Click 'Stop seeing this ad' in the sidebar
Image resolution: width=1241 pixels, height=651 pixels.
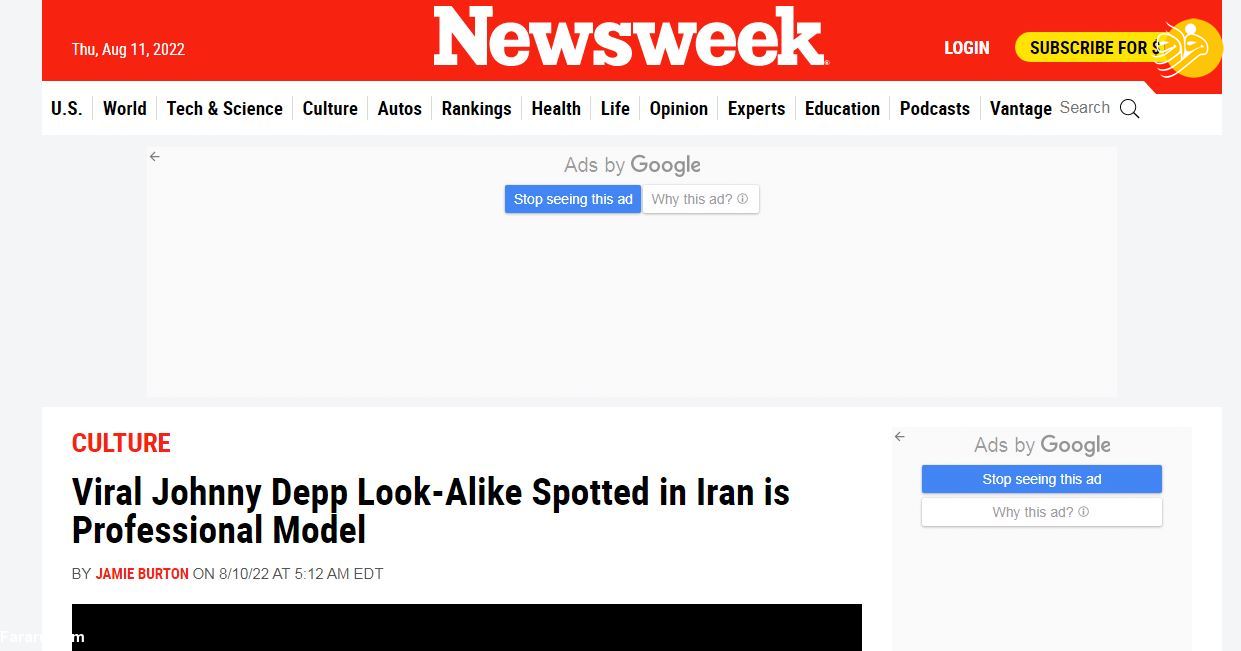pos(1041,479)
